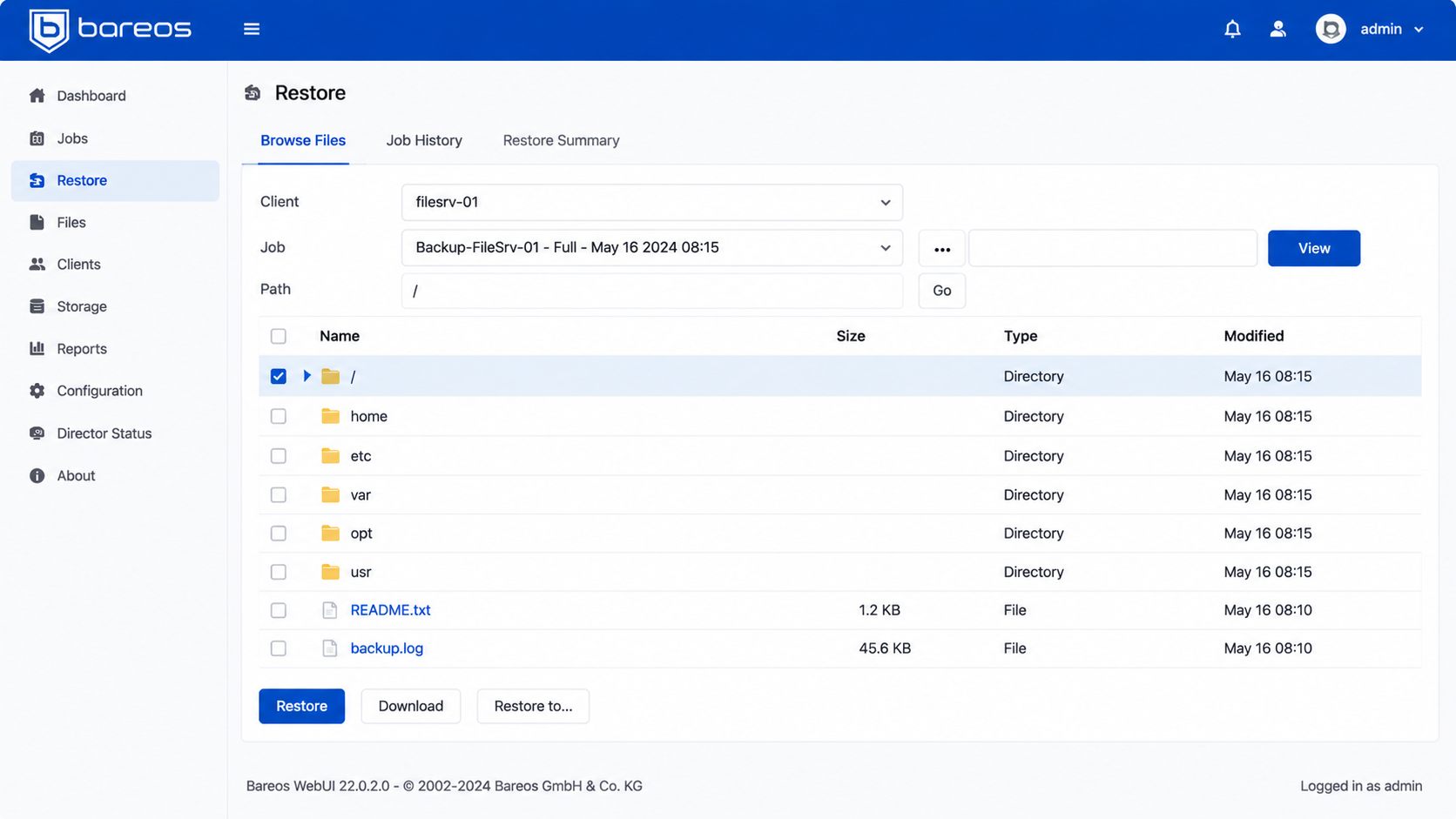Click the About info icon

37,475
